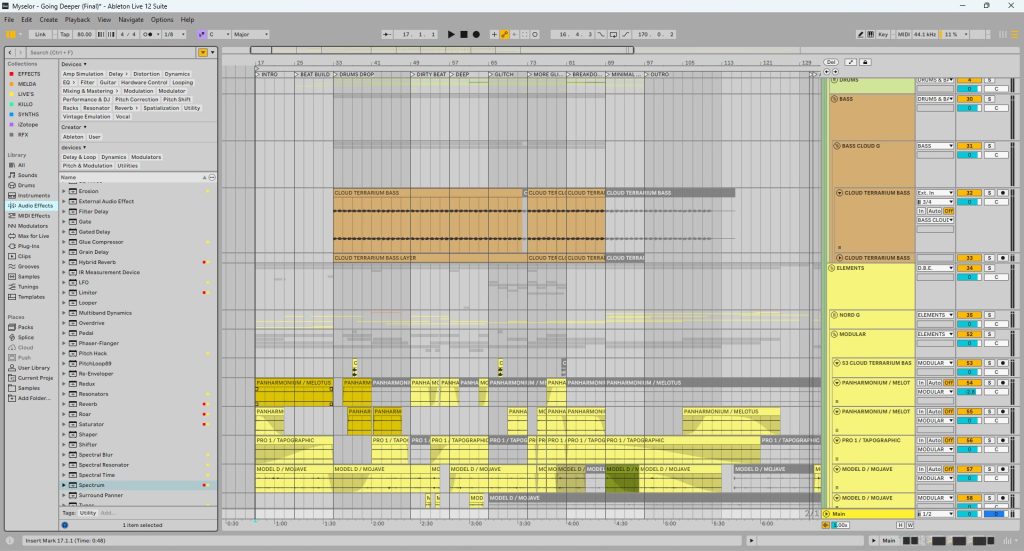The width and height of the screenshot is (1024, 551).
Task: Jump to the DRUMS DROP locator
Action: (355, 74)
